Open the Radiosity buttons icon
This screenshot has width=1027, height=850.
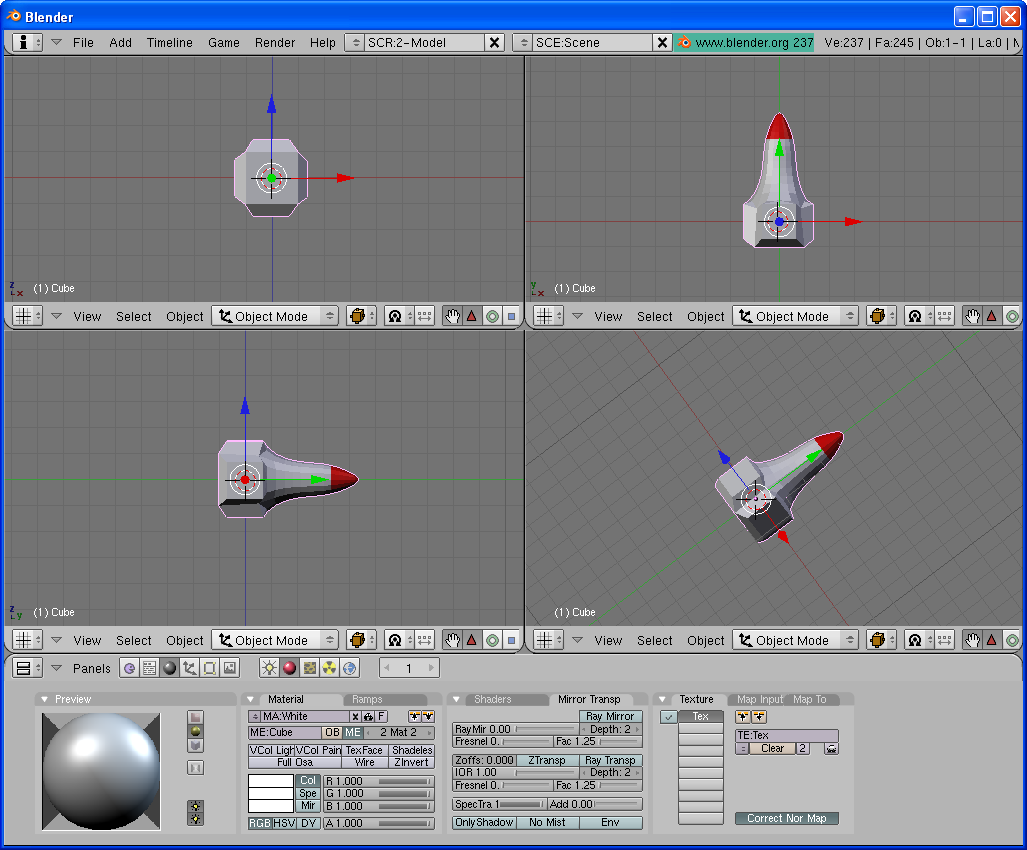point(330,668)
